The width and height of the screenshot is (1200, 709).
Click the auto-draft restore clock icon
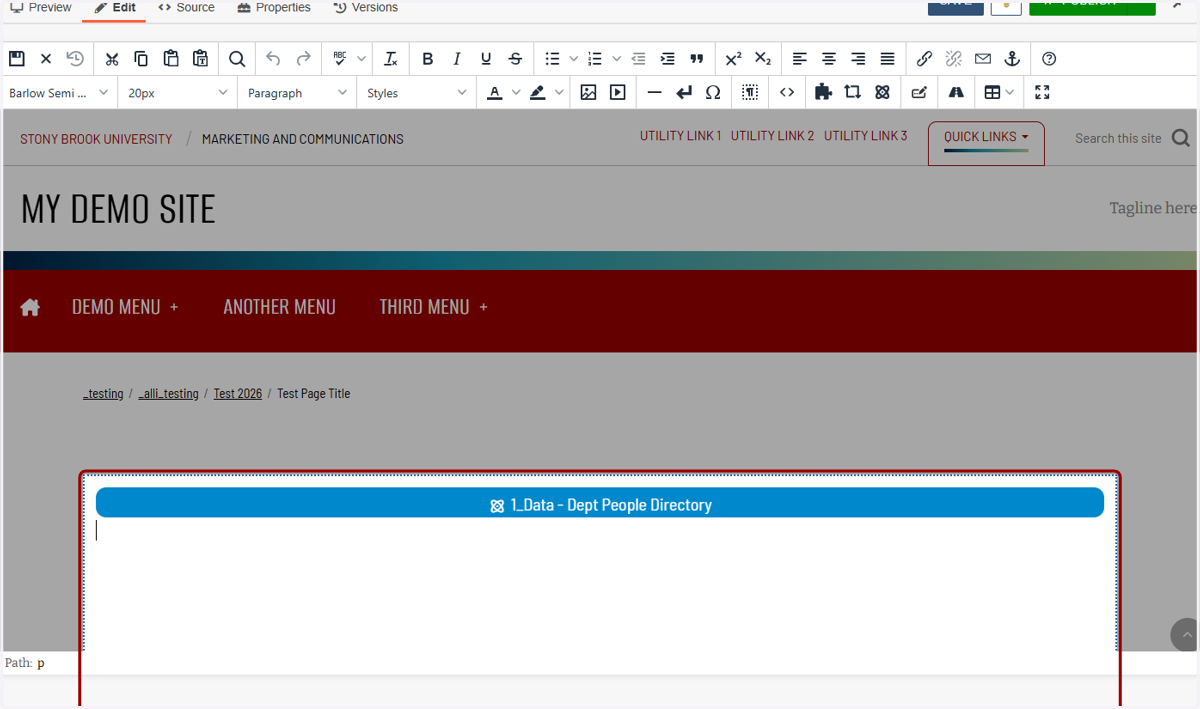click(75, 59)
